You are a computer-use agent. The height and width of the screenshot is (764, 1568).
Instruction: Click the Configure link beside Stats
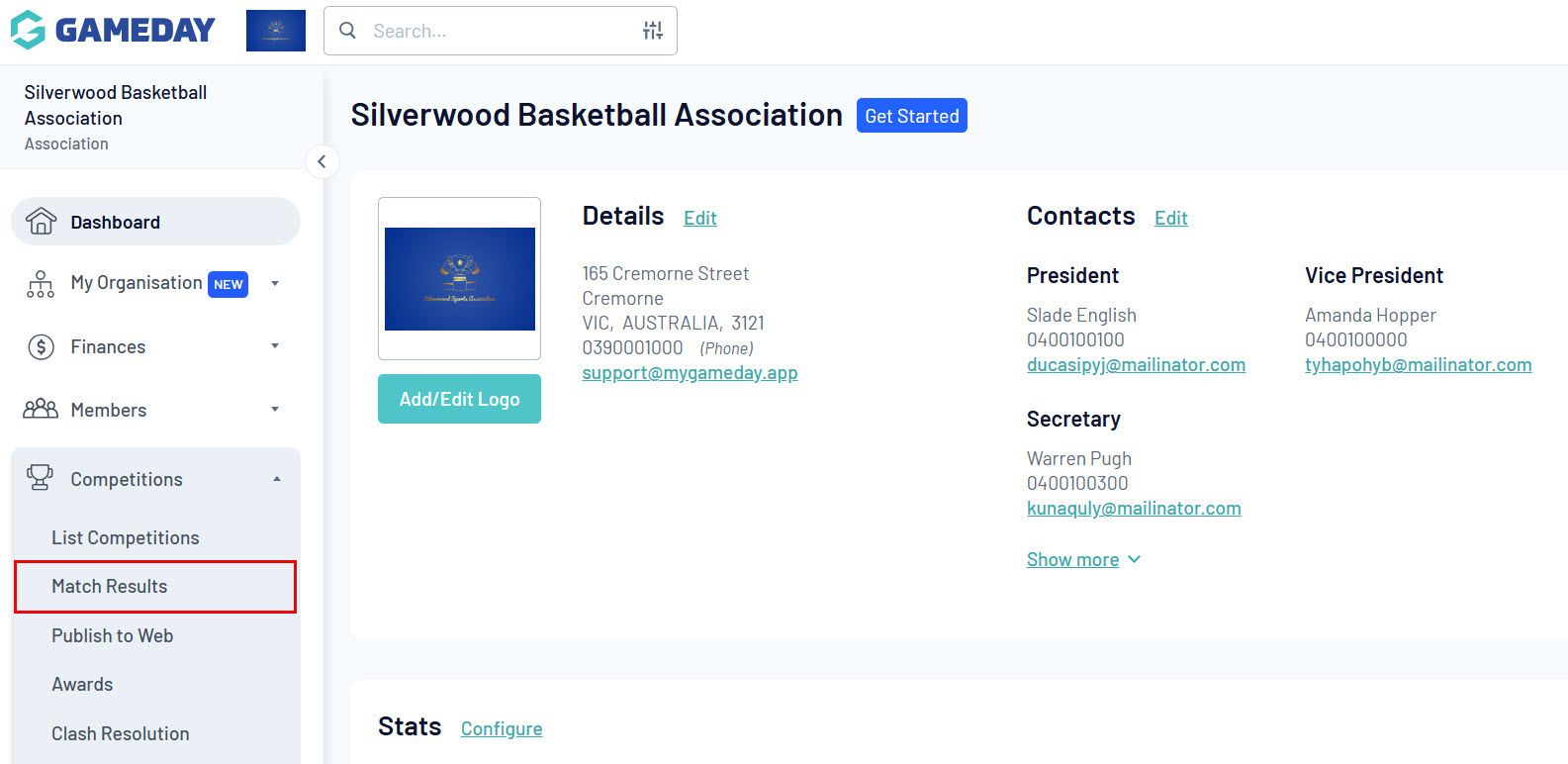click(502, 728)
